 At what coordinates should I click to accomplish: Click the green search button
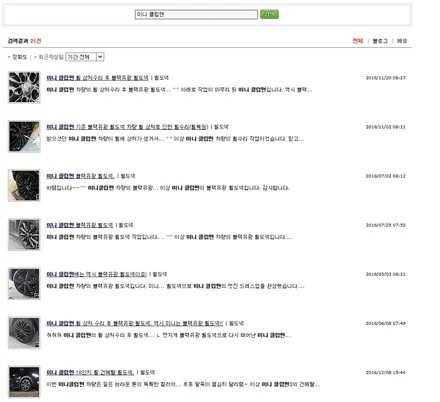click(x=269, y=14)
